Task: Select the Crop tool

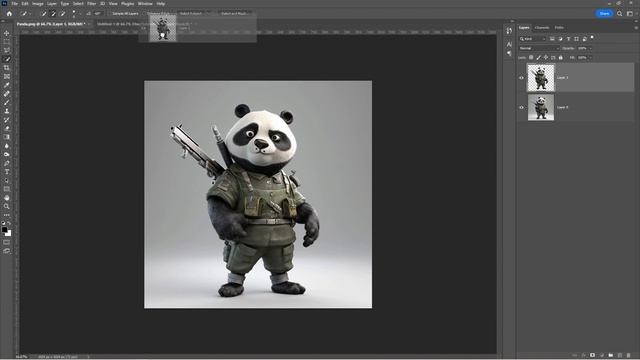Action: (7, 68)
